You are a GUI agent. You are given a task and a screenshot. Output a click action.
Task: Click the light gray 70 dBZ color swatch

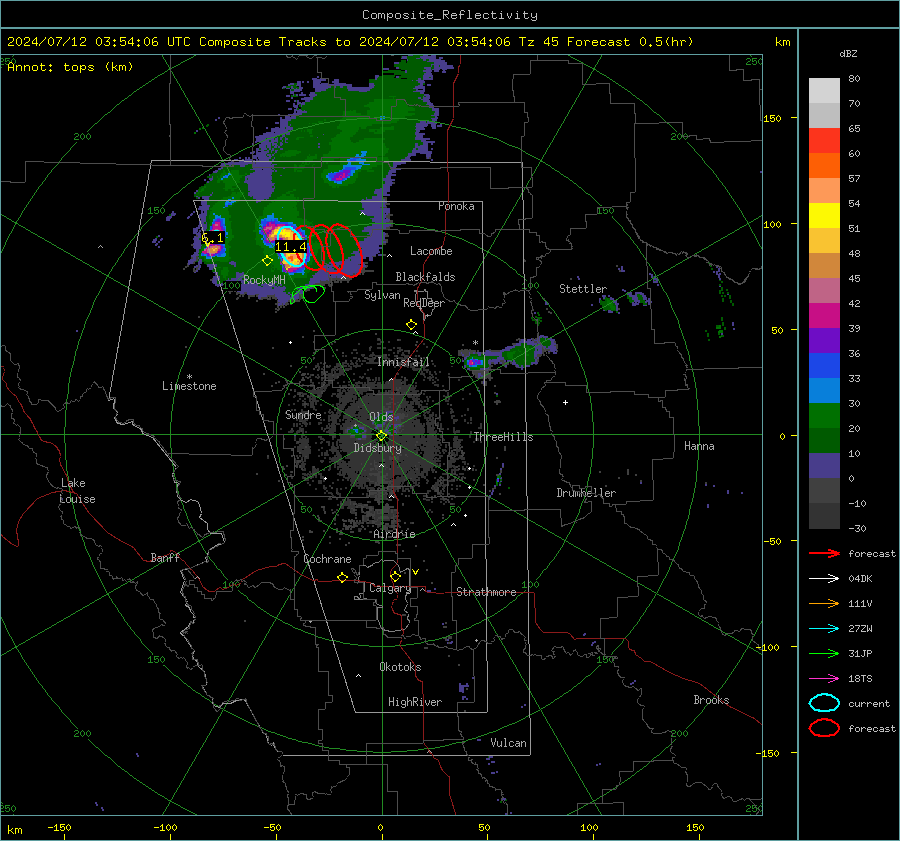coord(824,91)
